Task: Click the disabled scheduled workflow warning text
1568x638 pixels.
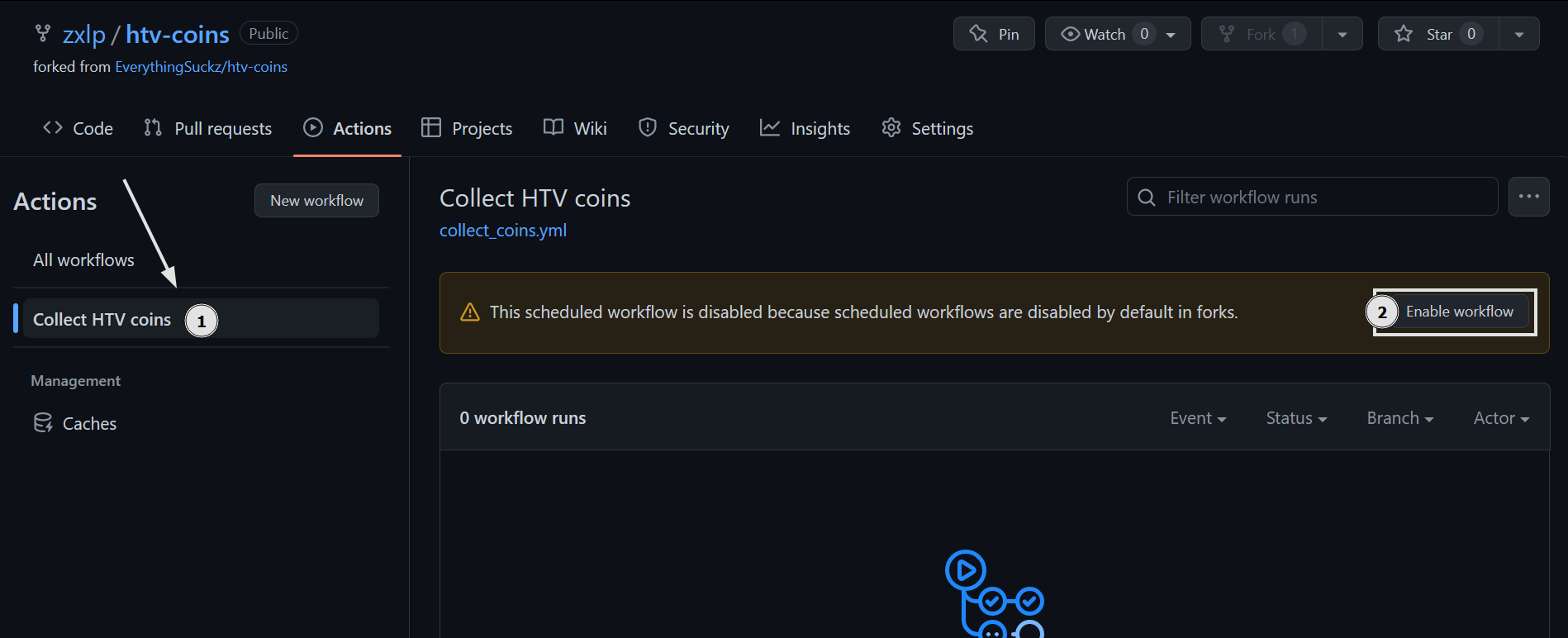Action: point(864,312)
